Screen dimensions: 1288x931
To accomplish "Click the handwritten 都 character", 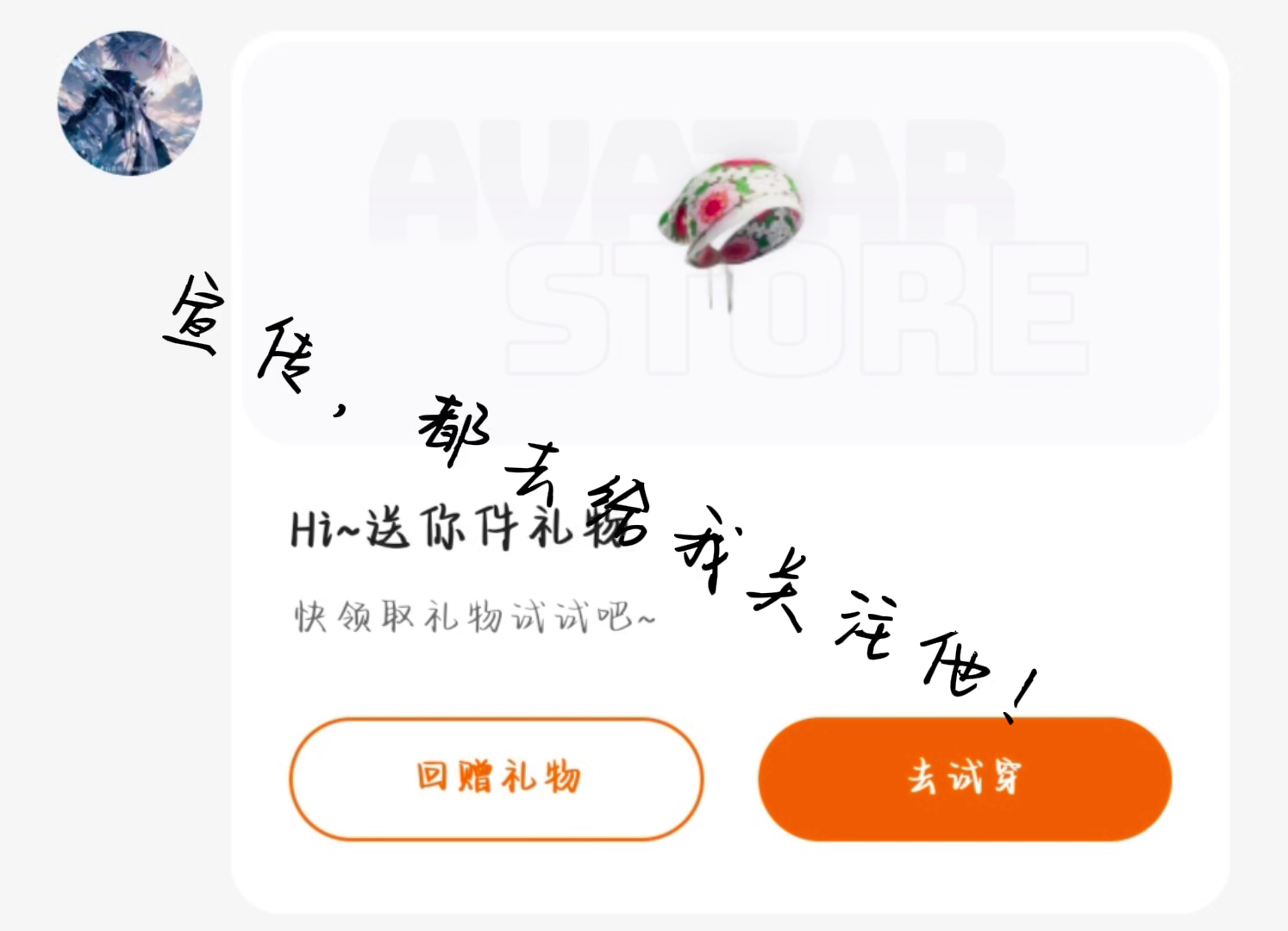I will [x=455, y=429].
